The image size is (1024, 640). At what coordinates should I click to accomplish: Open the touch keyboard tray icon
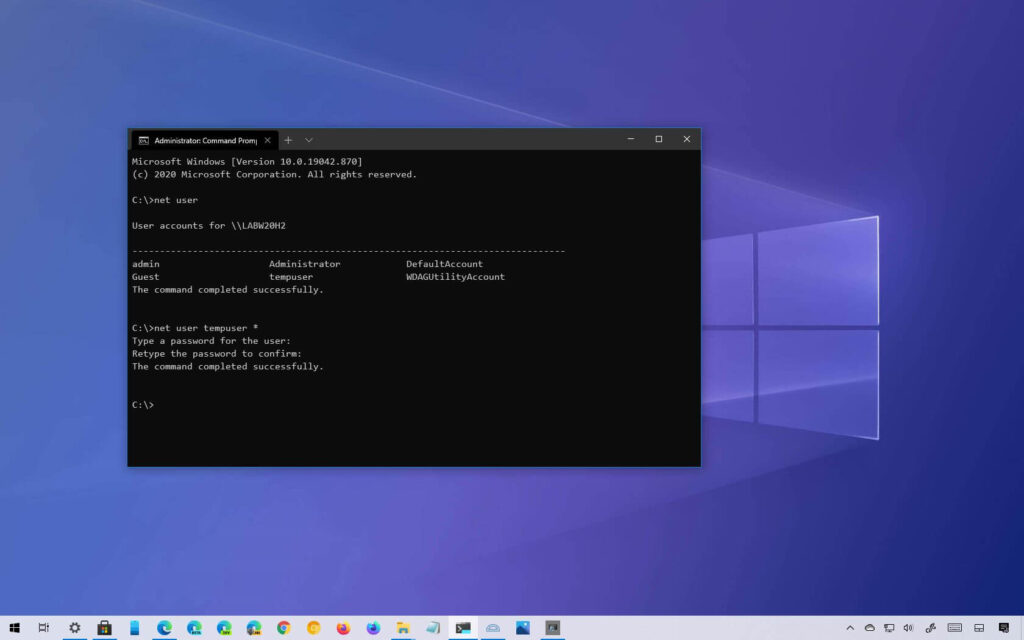[955, 628]
